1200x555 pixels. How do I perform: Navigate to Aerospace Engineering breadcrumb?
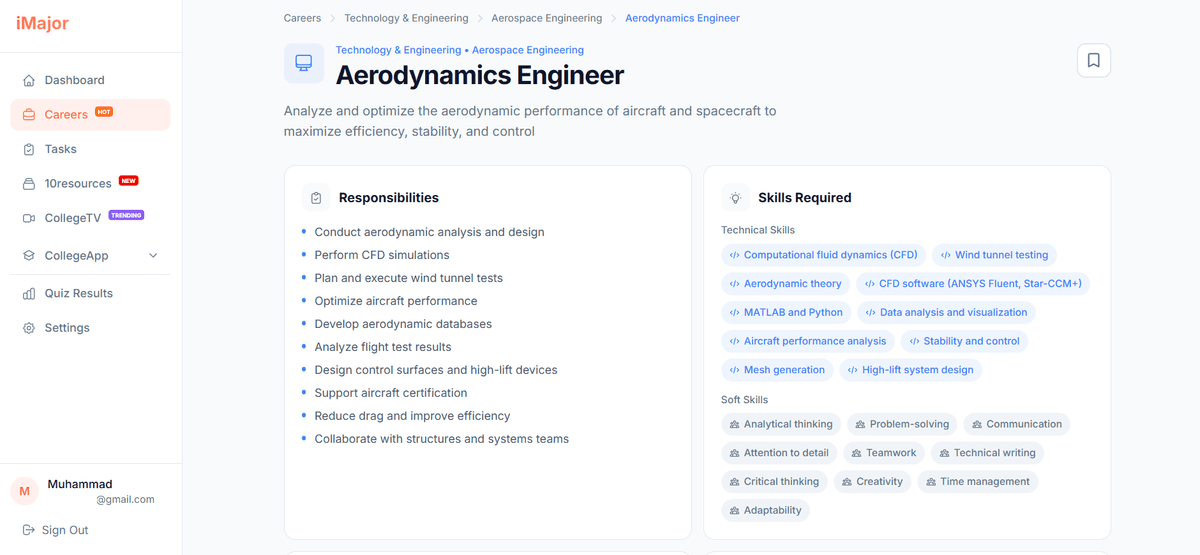click(546, 18)
